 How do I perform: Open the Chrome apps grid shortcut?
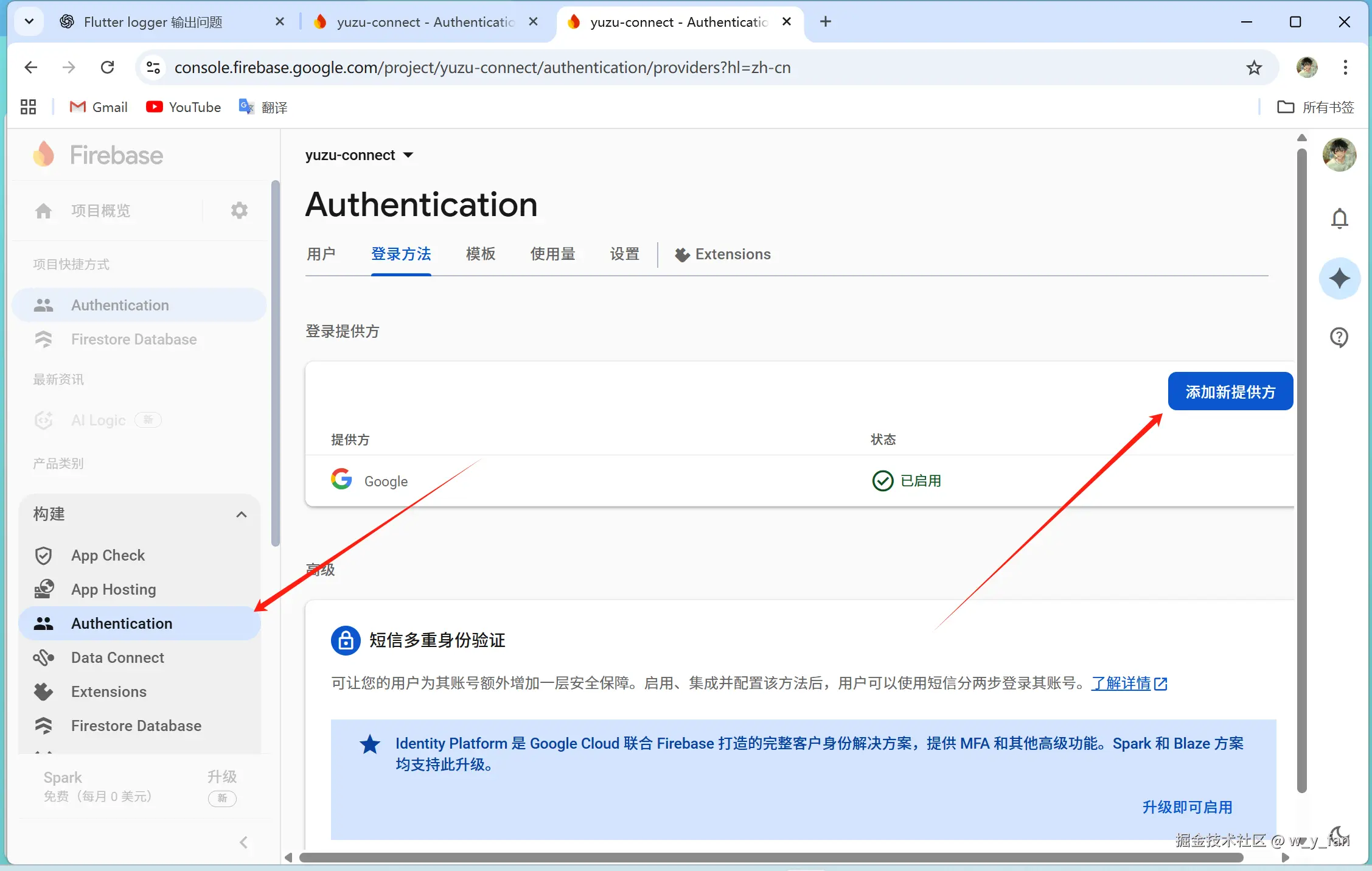28,107
